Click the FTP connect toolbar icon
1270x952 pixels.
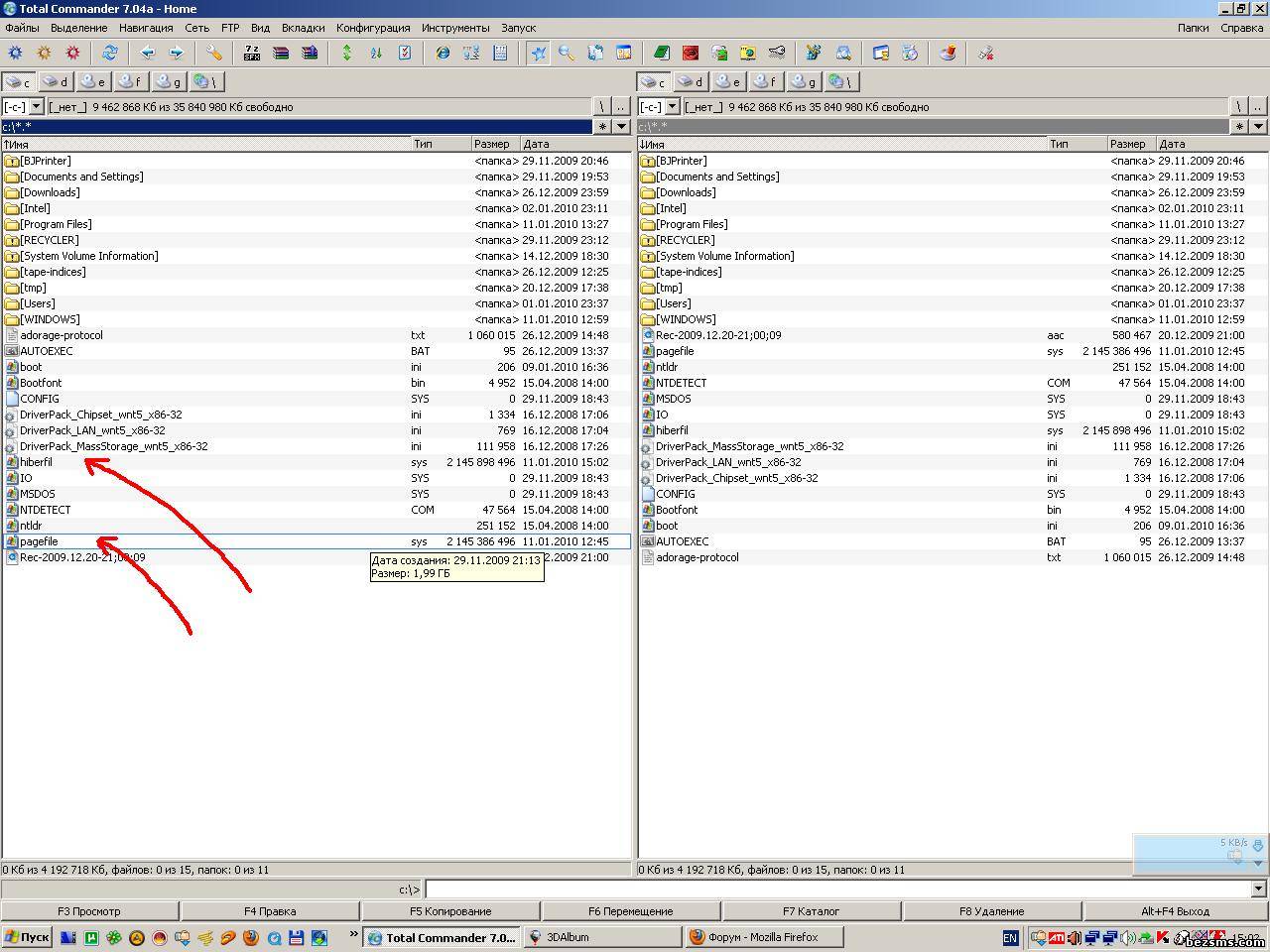coord(471,53)
